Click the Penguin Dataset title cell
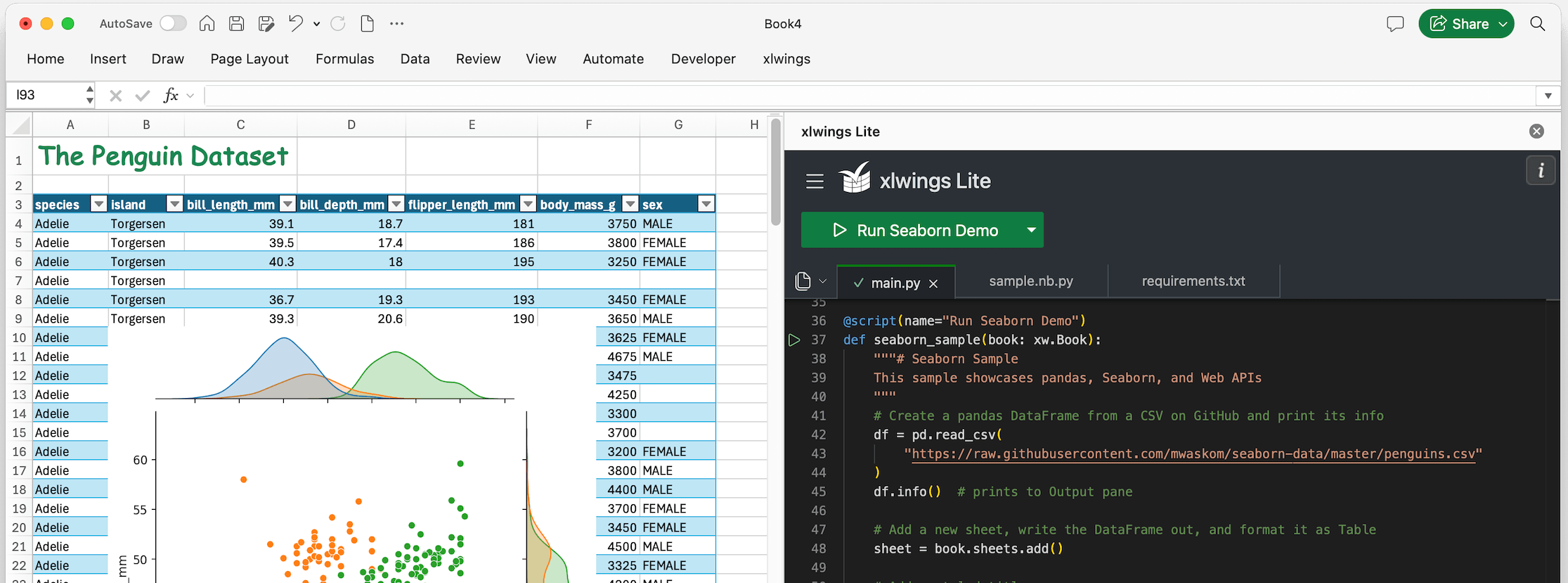Image resolution: width=1568 pixels, height=583 pixels. point(164,156)
